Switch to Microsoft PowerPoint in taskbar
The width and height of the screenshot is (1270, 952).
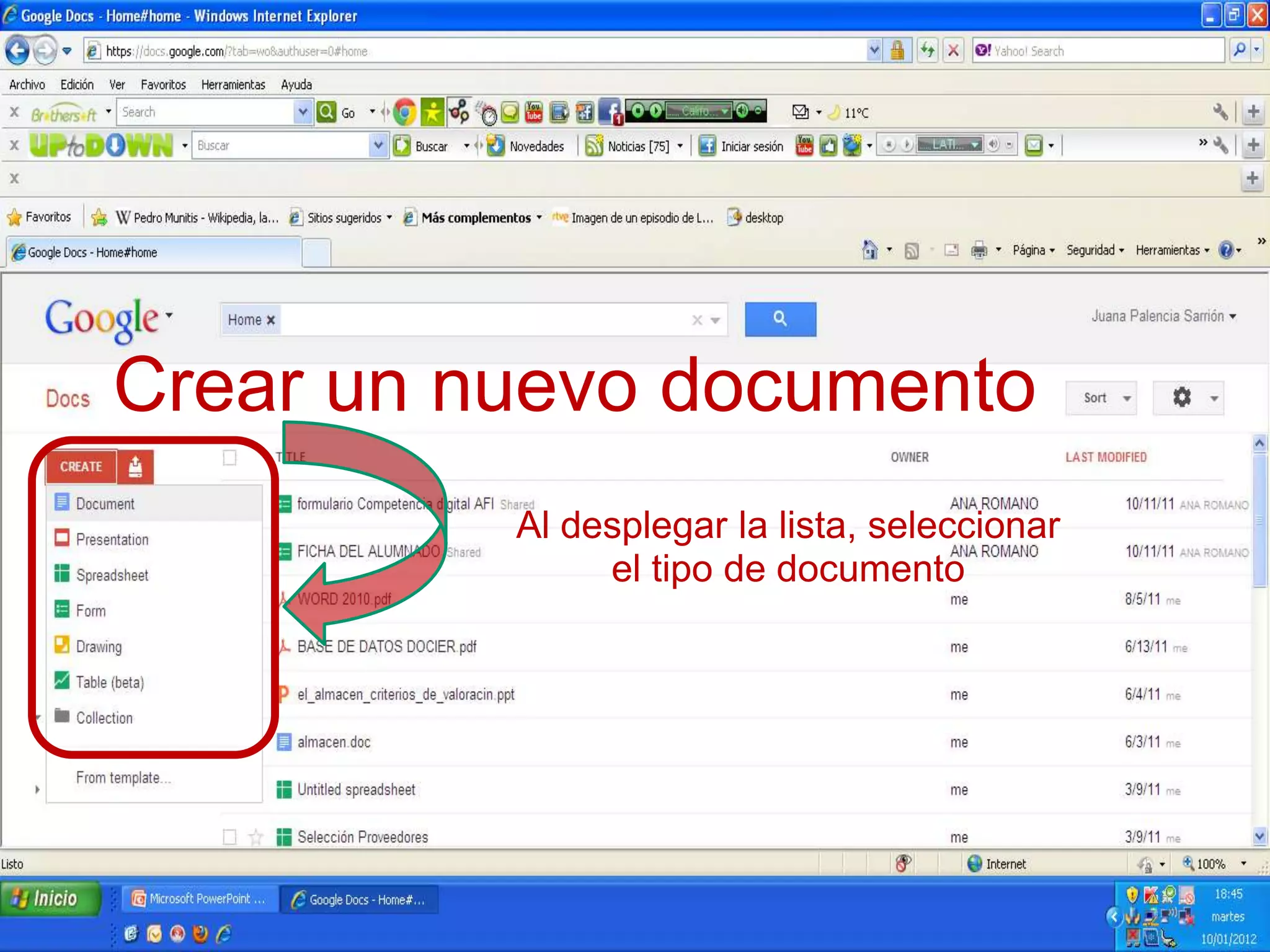tap(199, 899)
